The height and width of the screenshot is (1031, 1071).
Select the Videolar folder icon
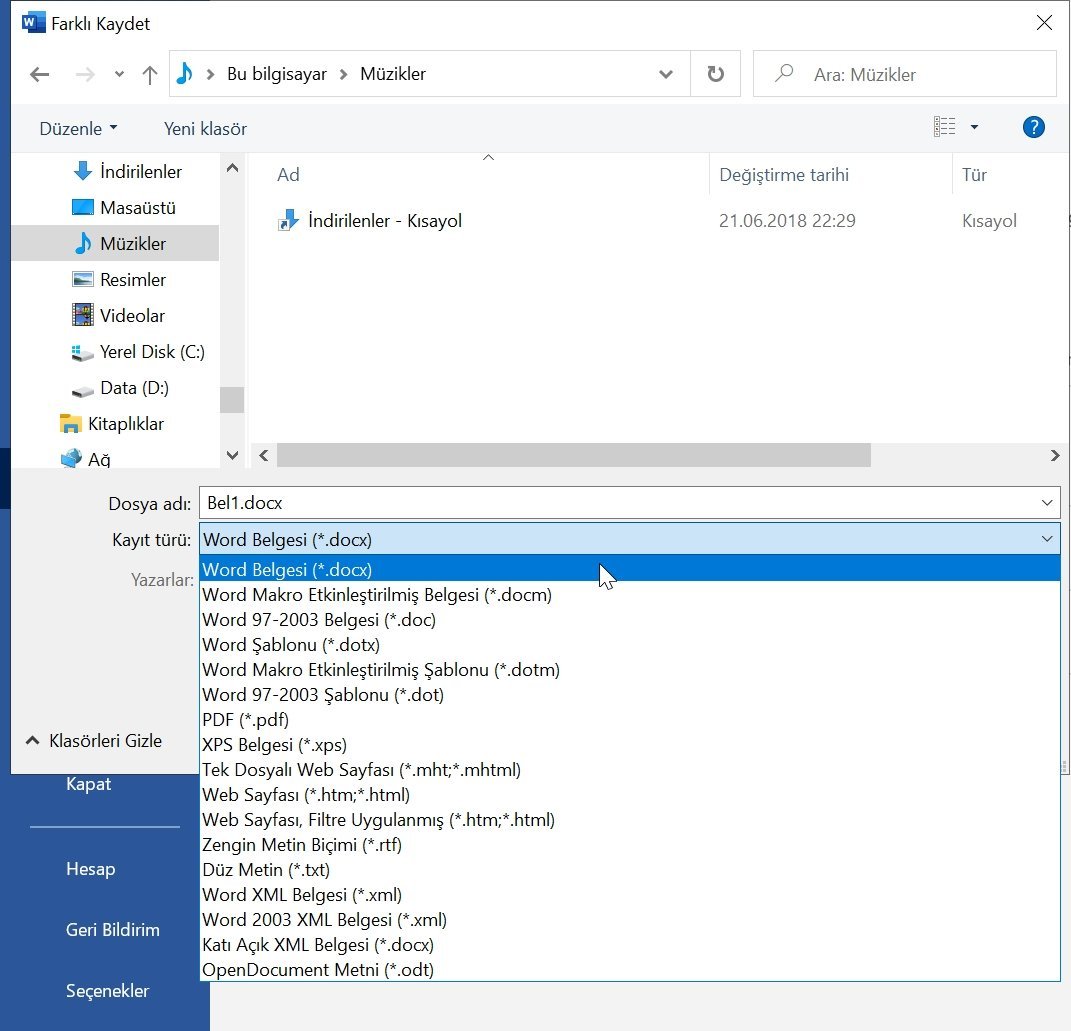click(86, 315)
